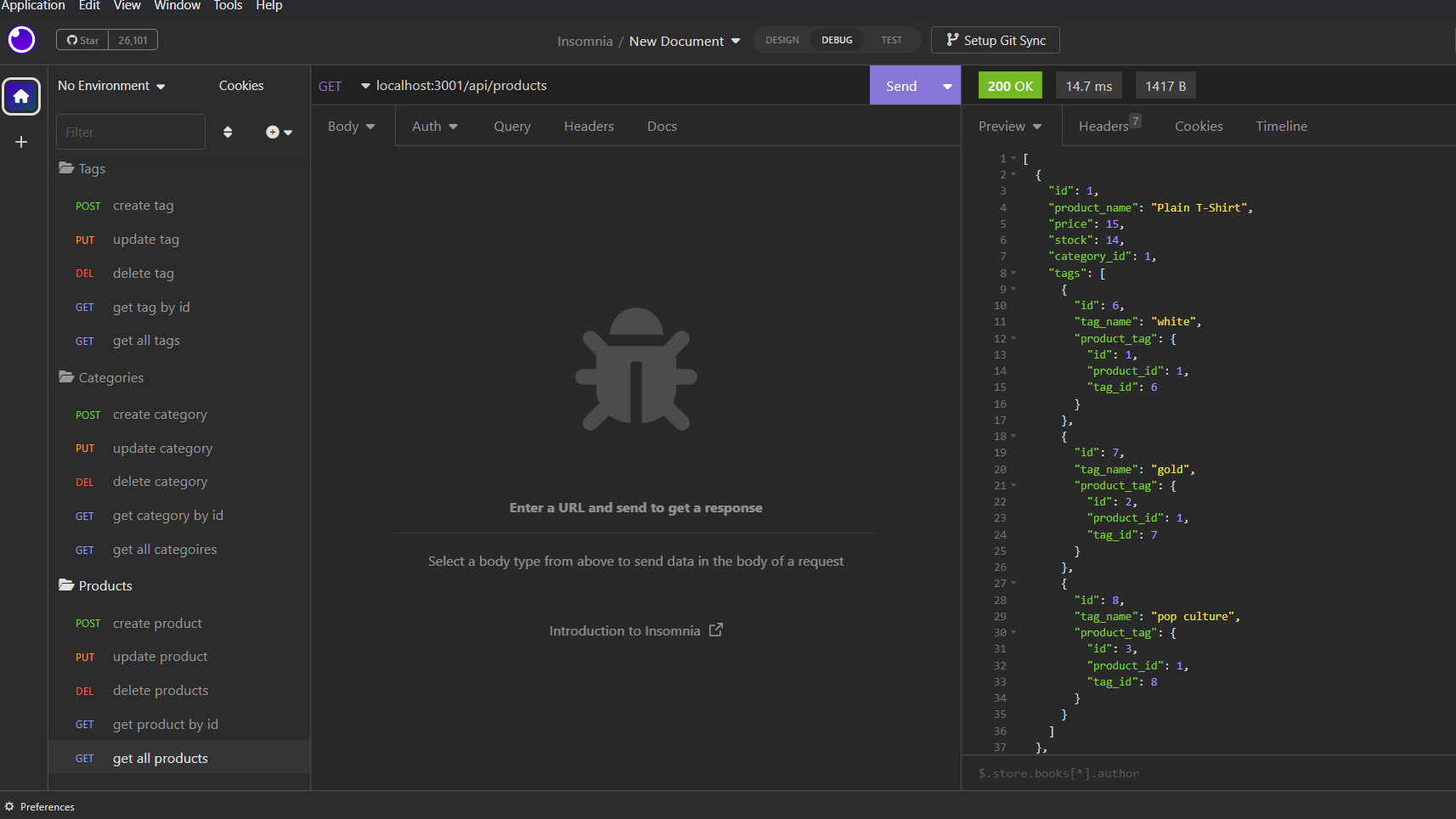Open the Preview mode dropdown
The width and height of the screenshot is (1456, 819).
(x=1010, y=126)
